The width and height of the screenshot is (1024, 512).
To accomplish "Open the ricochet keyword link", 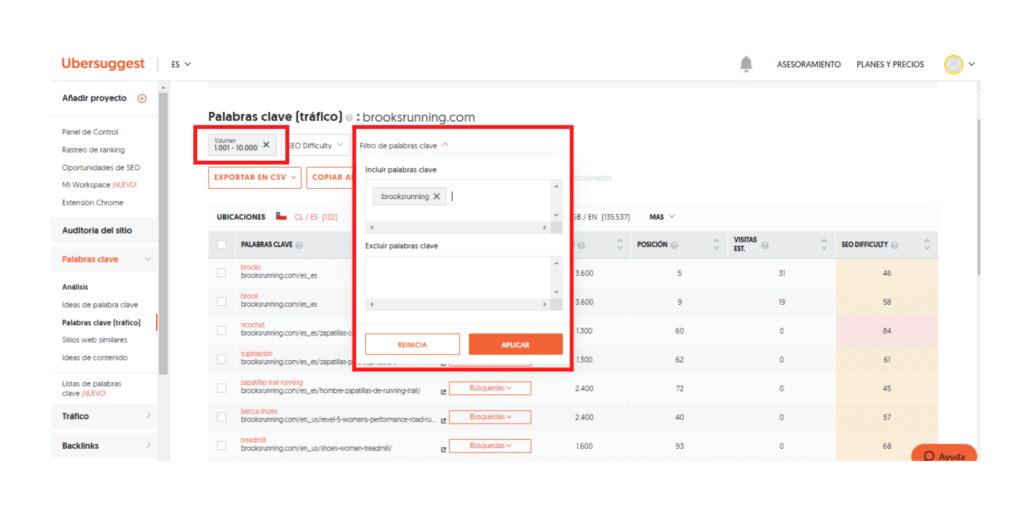I will (251, 325).
